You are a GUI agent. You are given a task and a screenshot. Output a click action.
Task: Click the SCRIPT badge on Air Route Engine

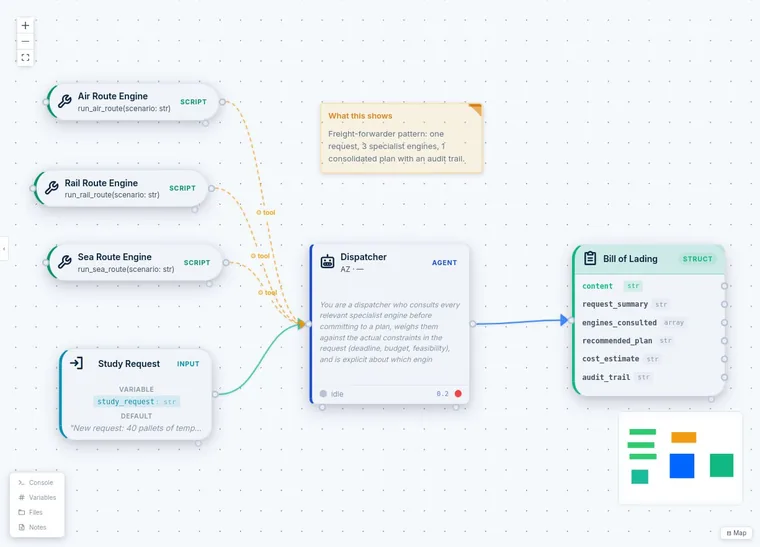[x=193, y=102]
